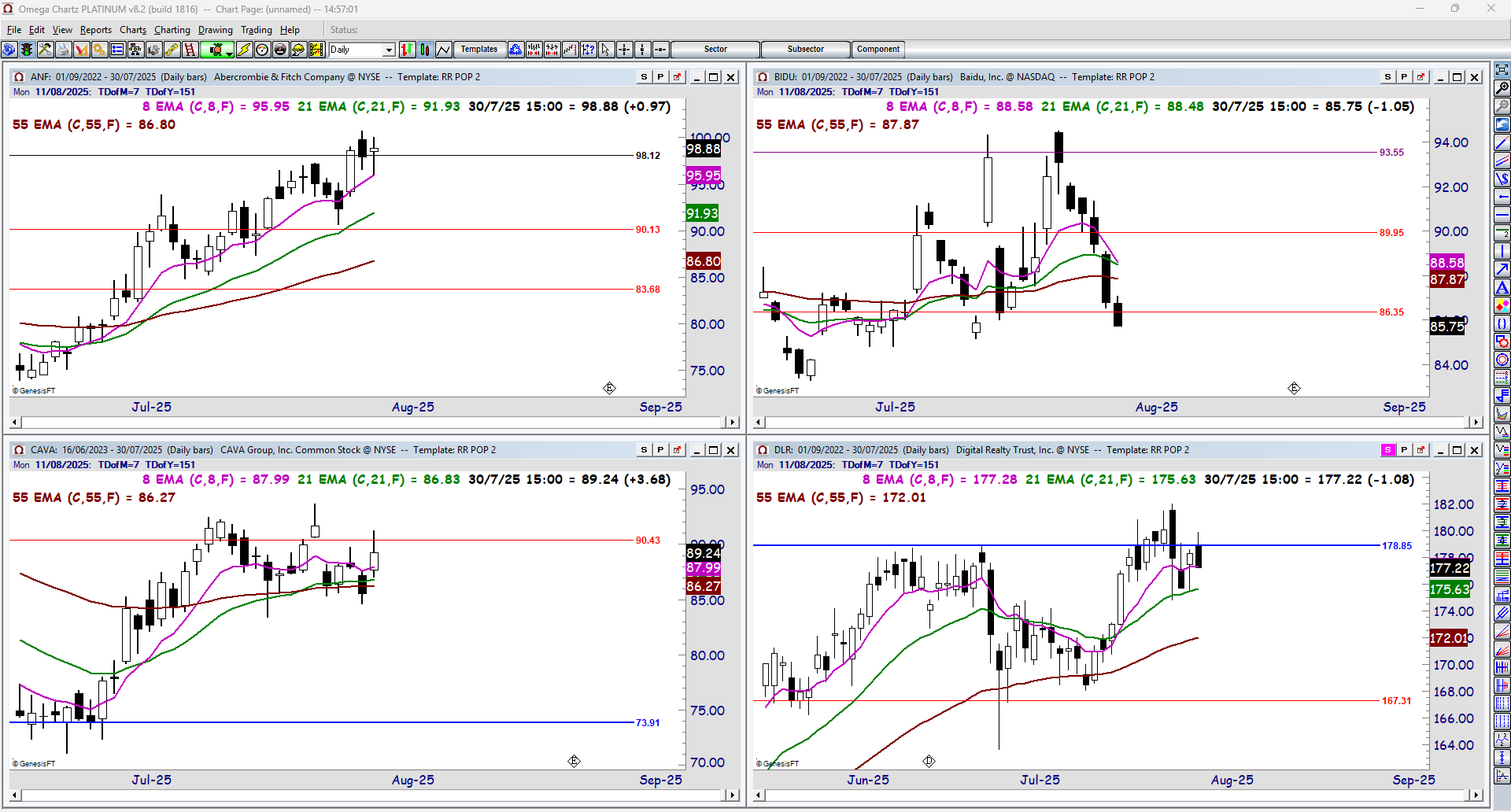This screenshot has width=1511, height=812.
Task: Open the Drawing menu
Action: 216,30
